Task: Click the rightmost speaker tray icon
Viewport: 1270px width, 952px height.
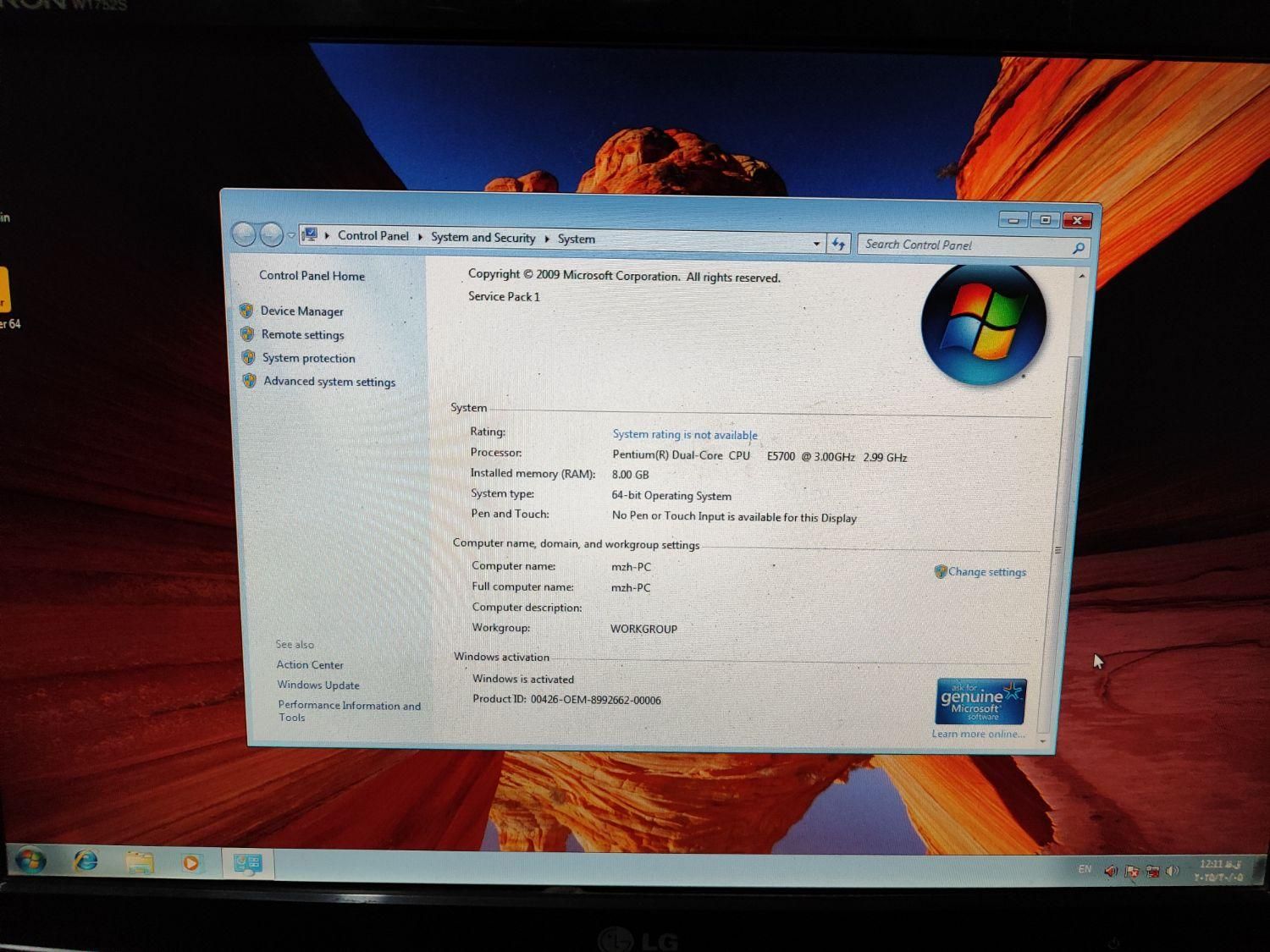Action: 1173,871
